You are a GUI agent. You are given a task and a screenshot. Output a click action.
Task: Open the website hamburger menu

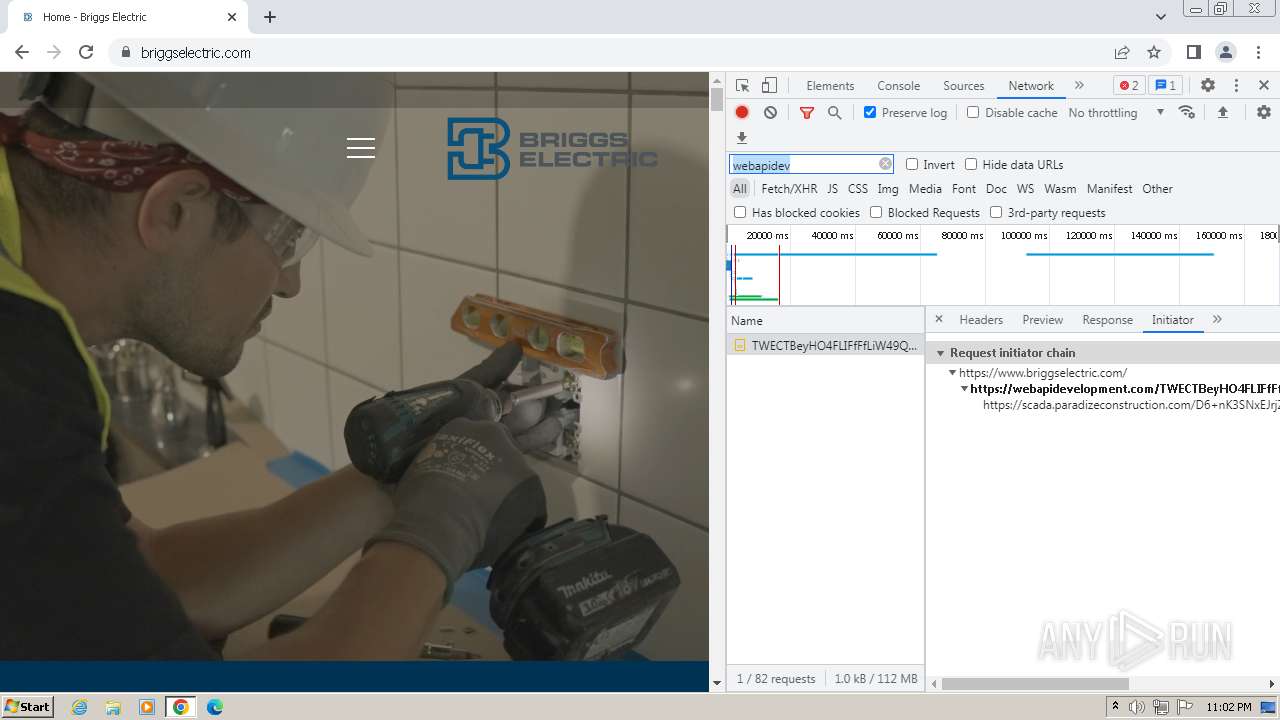click(361, 148)
